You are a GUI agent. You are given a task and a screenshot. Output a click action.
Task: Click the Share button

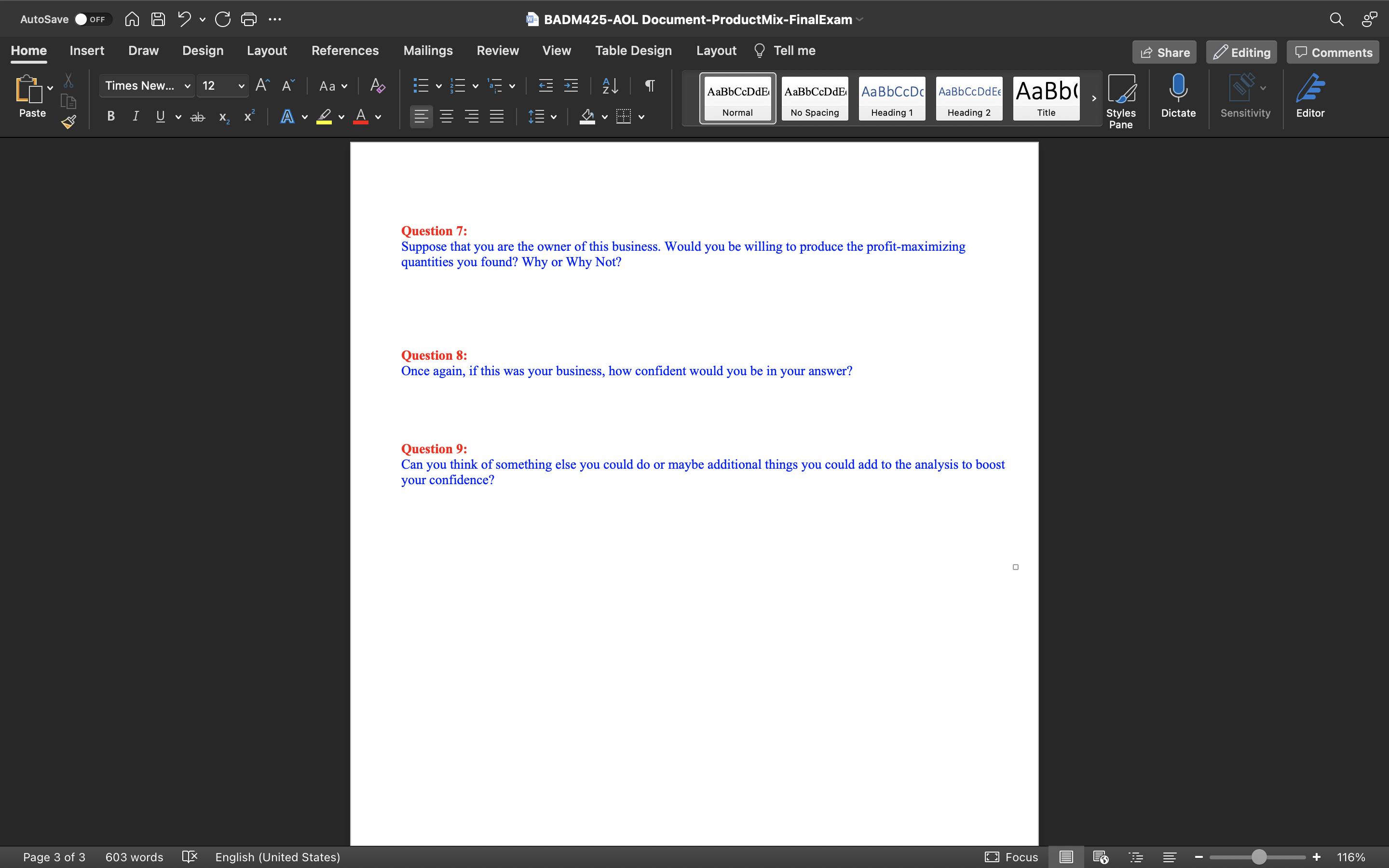1164,52
